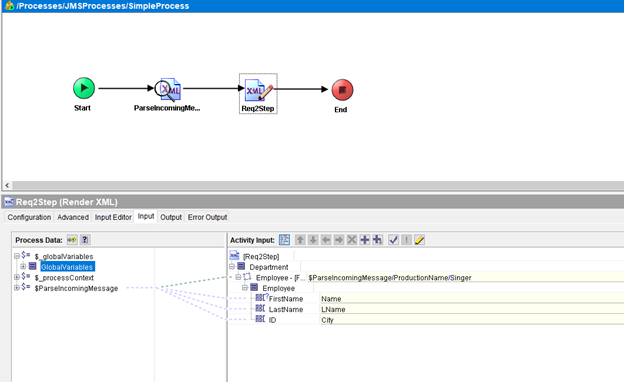The height and width of the screenshot is (382, 624).
Task: Switch to the Output tab
Action: (x=171, y=217)
